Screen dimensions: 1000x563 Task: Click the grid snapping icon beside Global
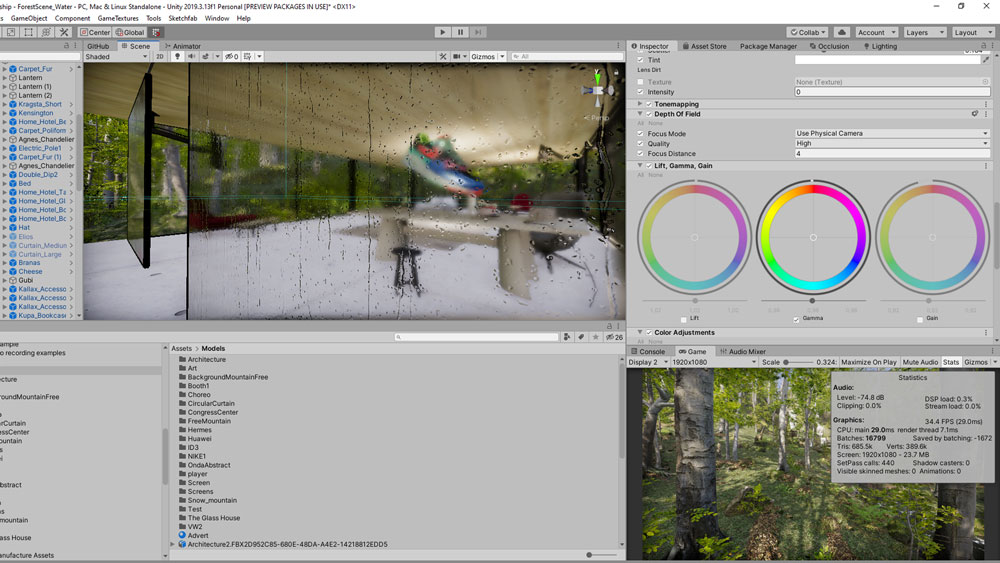click(x=156, y=32)
